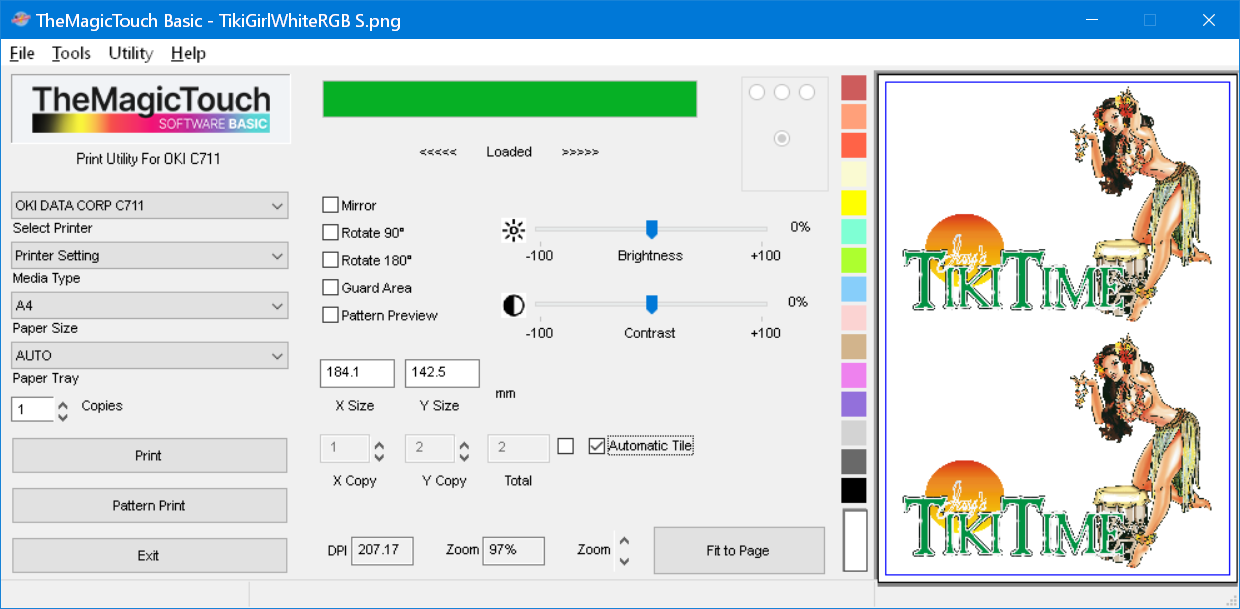Viewport: 1240px width, 609px height.
Task: Open the Select Printer dropdown
Action: [x=150, y=205]
